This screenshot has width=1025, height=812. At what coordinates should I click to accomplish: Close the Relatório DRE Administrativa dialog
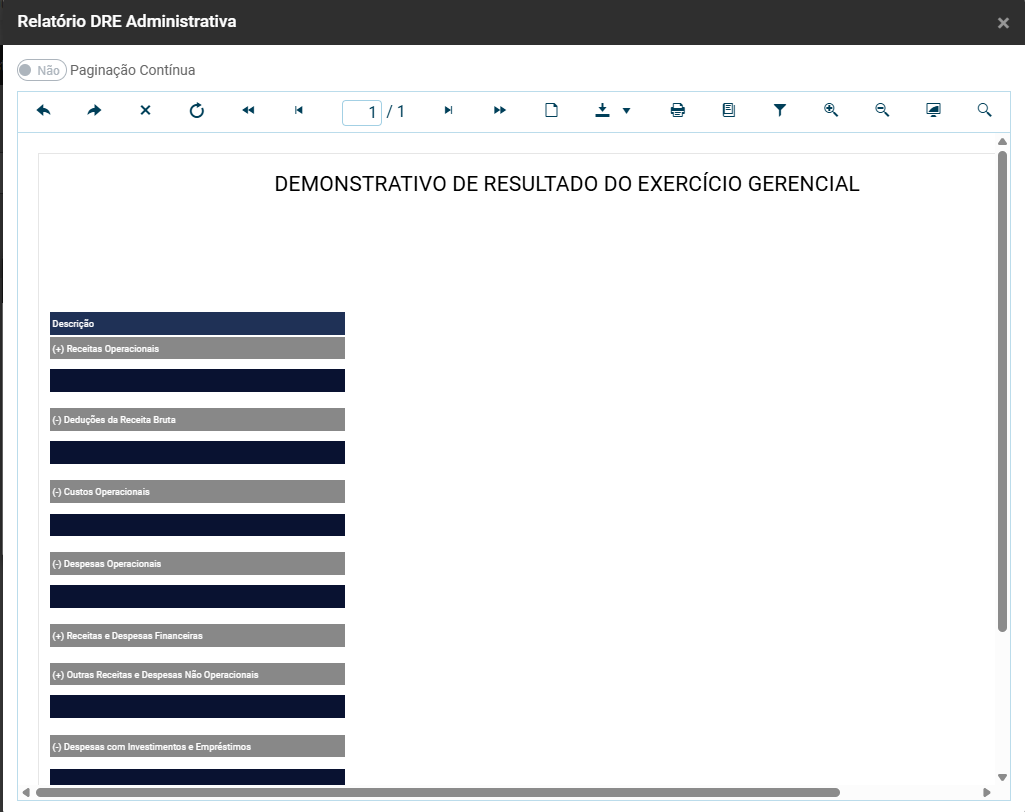(x=1003, y=23)
